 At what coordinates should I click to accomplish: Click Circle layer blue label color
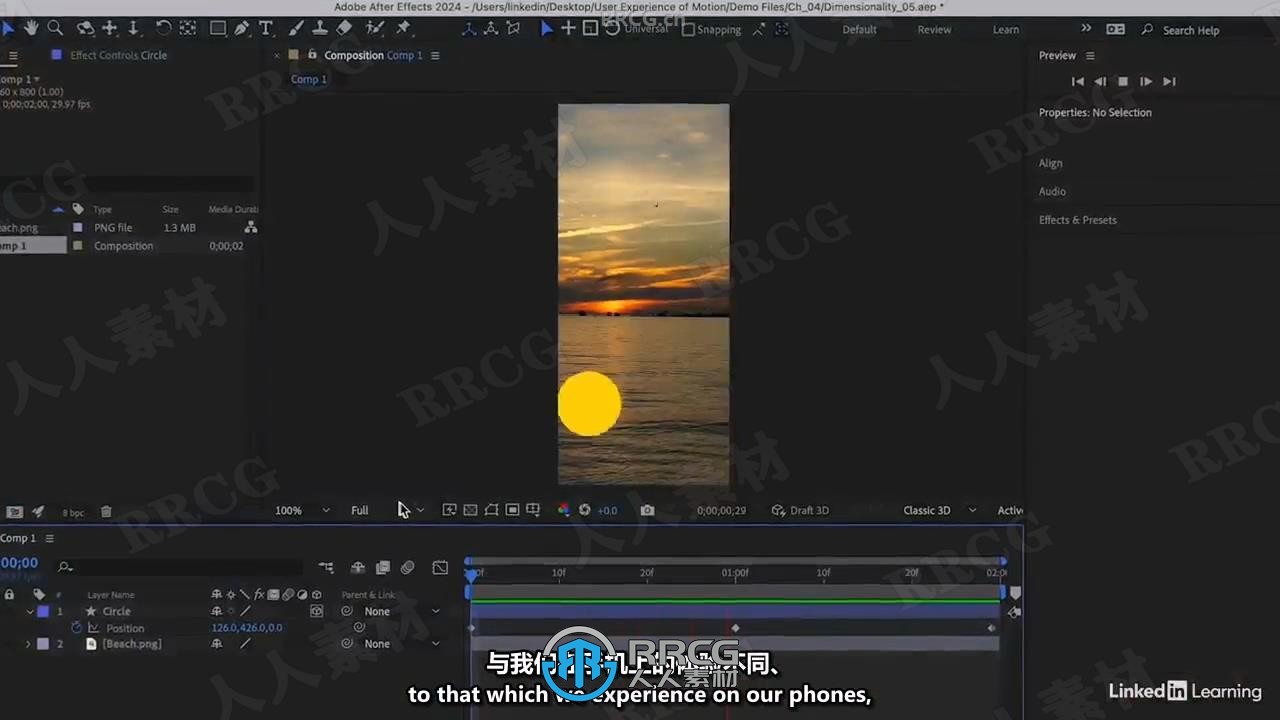point(43,611)
